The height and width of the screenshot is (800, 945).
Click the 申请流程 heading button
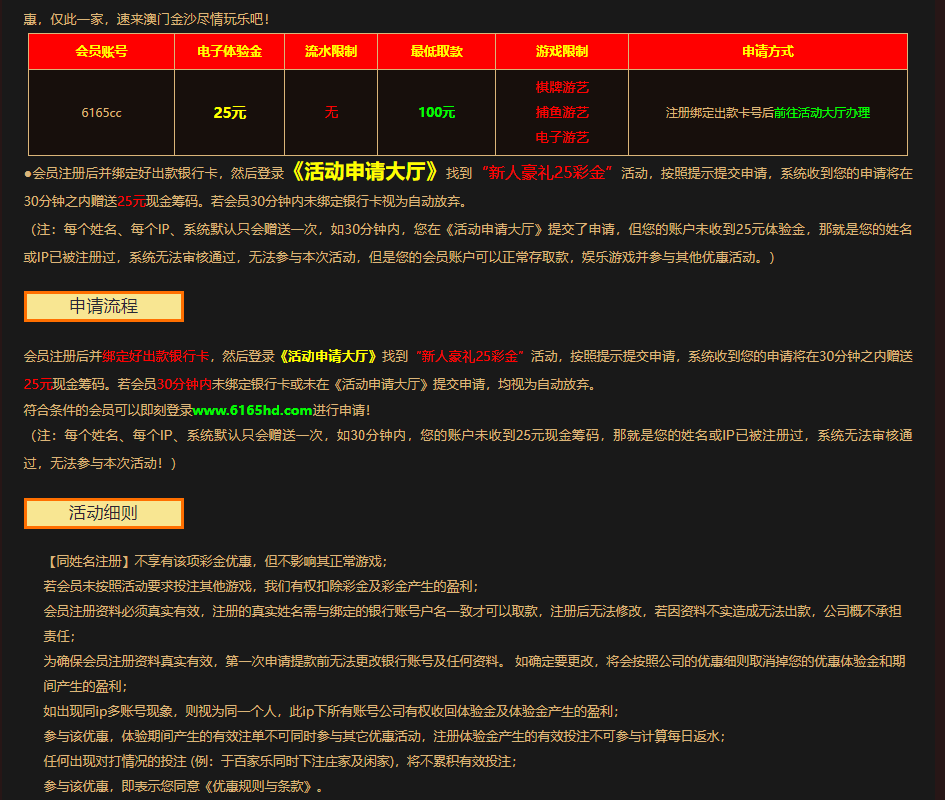pos(103,306)
